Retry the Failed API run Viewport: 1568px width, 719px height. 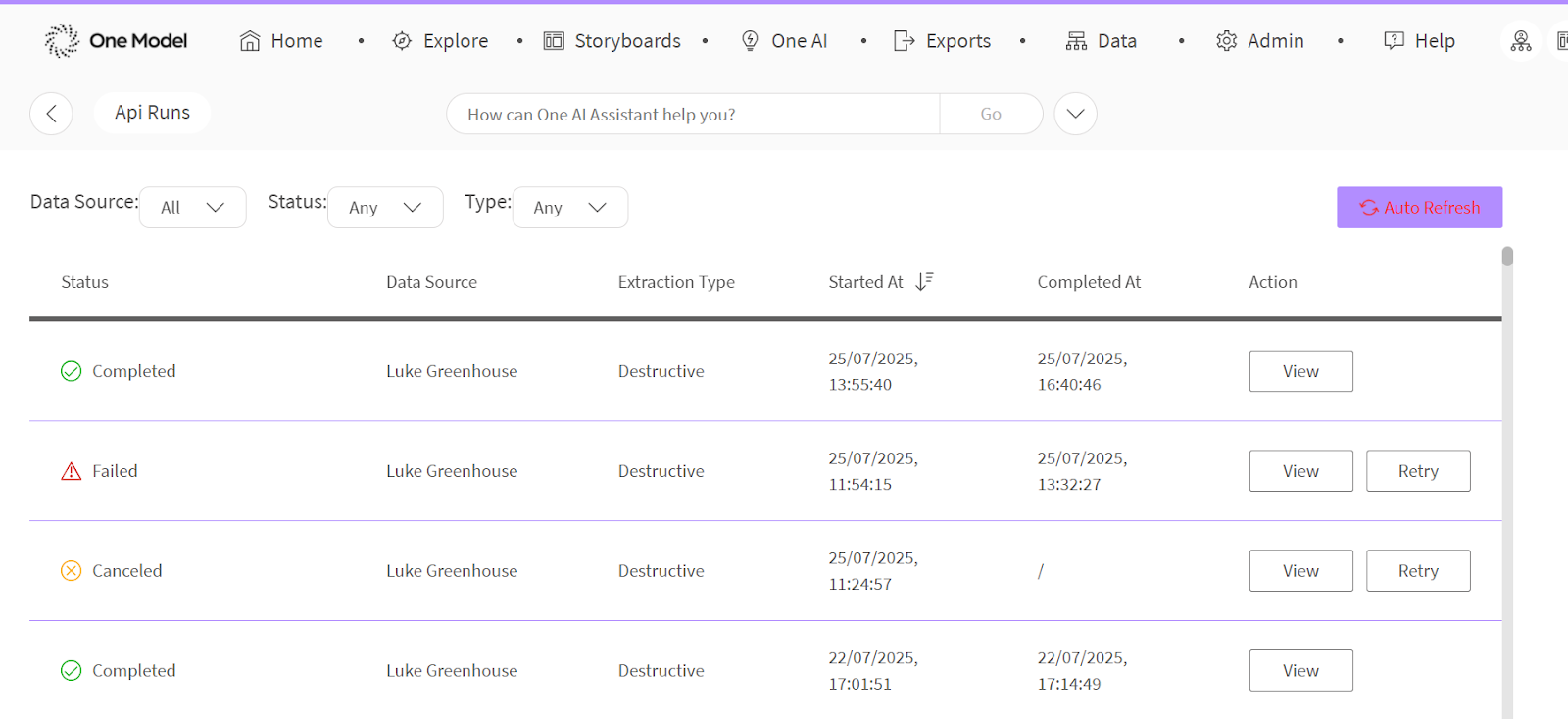click(x=1417, y=471)
